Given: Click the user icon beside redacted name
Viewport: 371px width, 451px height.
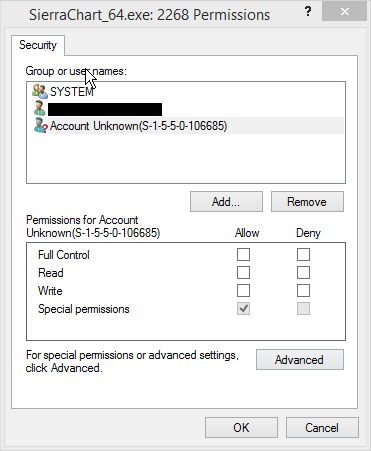Looking at the screenshot, I should pyautogui.click(x=40, y=109).
